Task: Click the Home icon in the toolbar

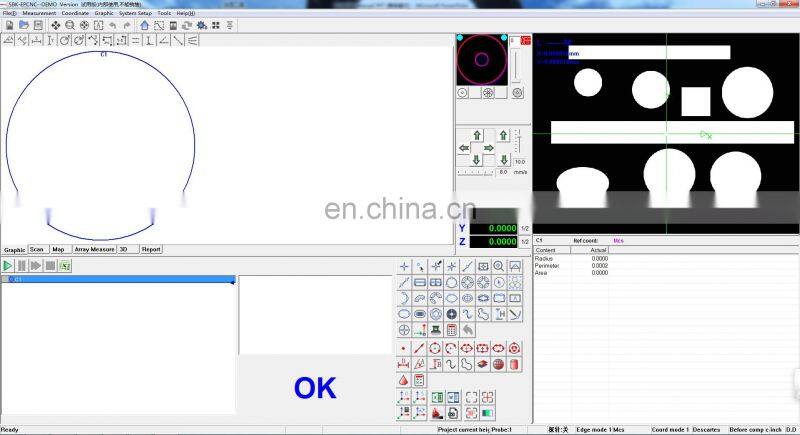Action: [145, 25]
